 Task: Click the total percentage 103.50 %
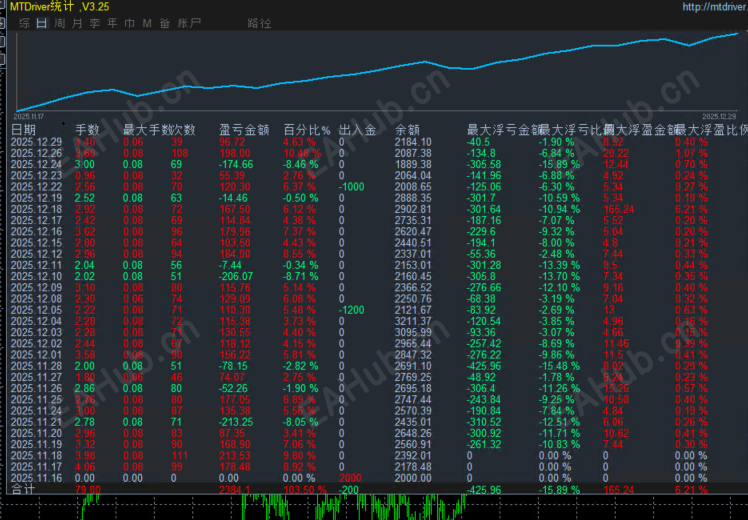[305, 489]
